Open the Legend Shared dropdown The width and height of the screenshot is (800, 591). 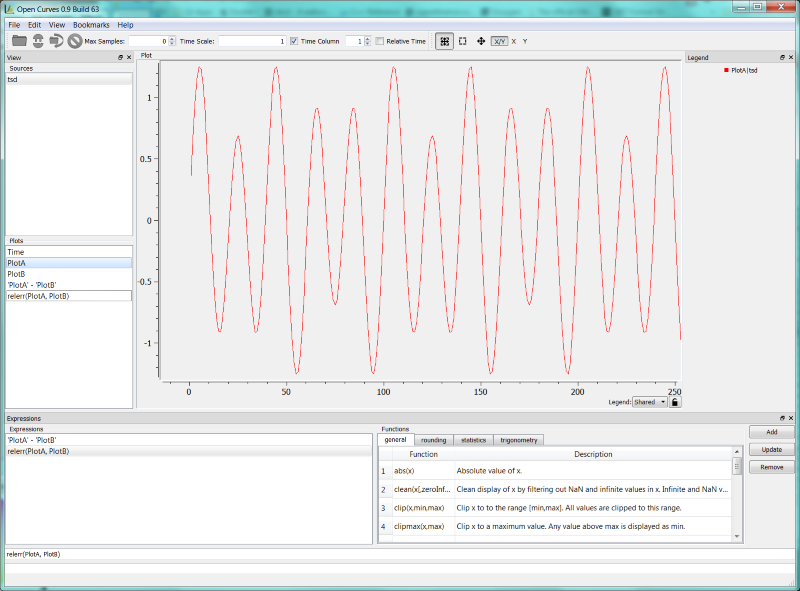coord(650,402)
